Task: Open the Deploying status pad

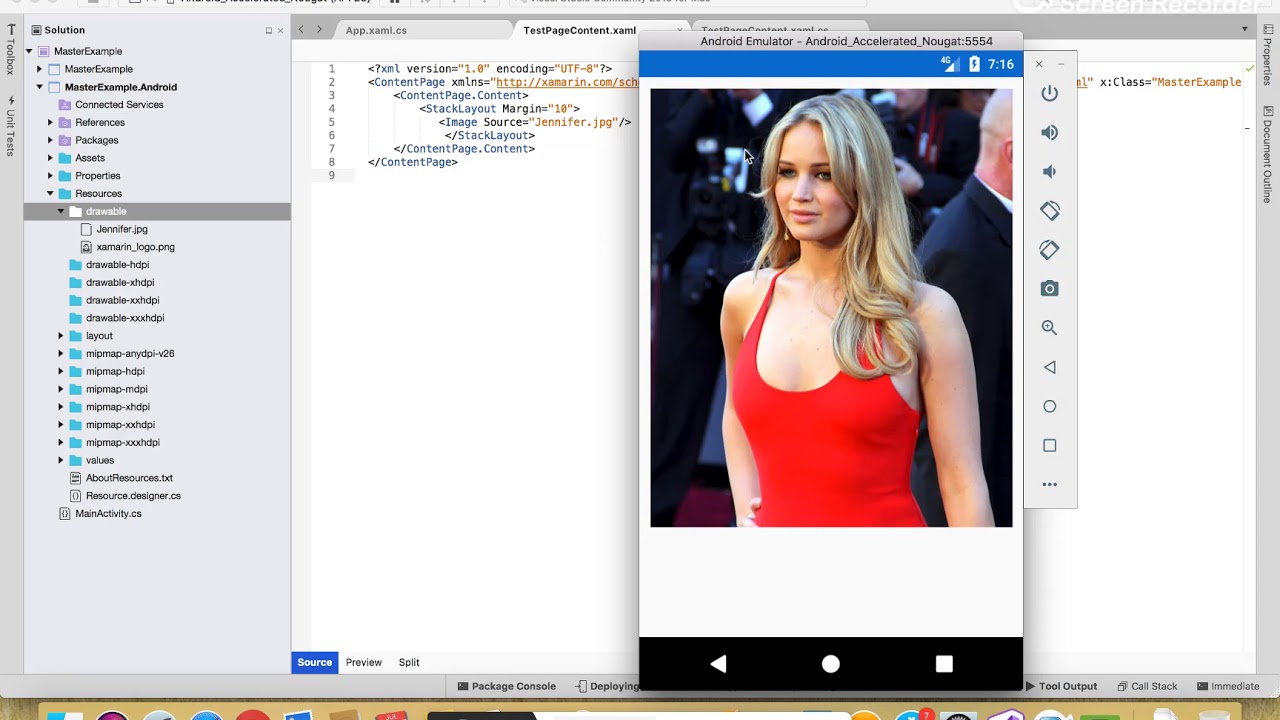Action: coord(608,686)
